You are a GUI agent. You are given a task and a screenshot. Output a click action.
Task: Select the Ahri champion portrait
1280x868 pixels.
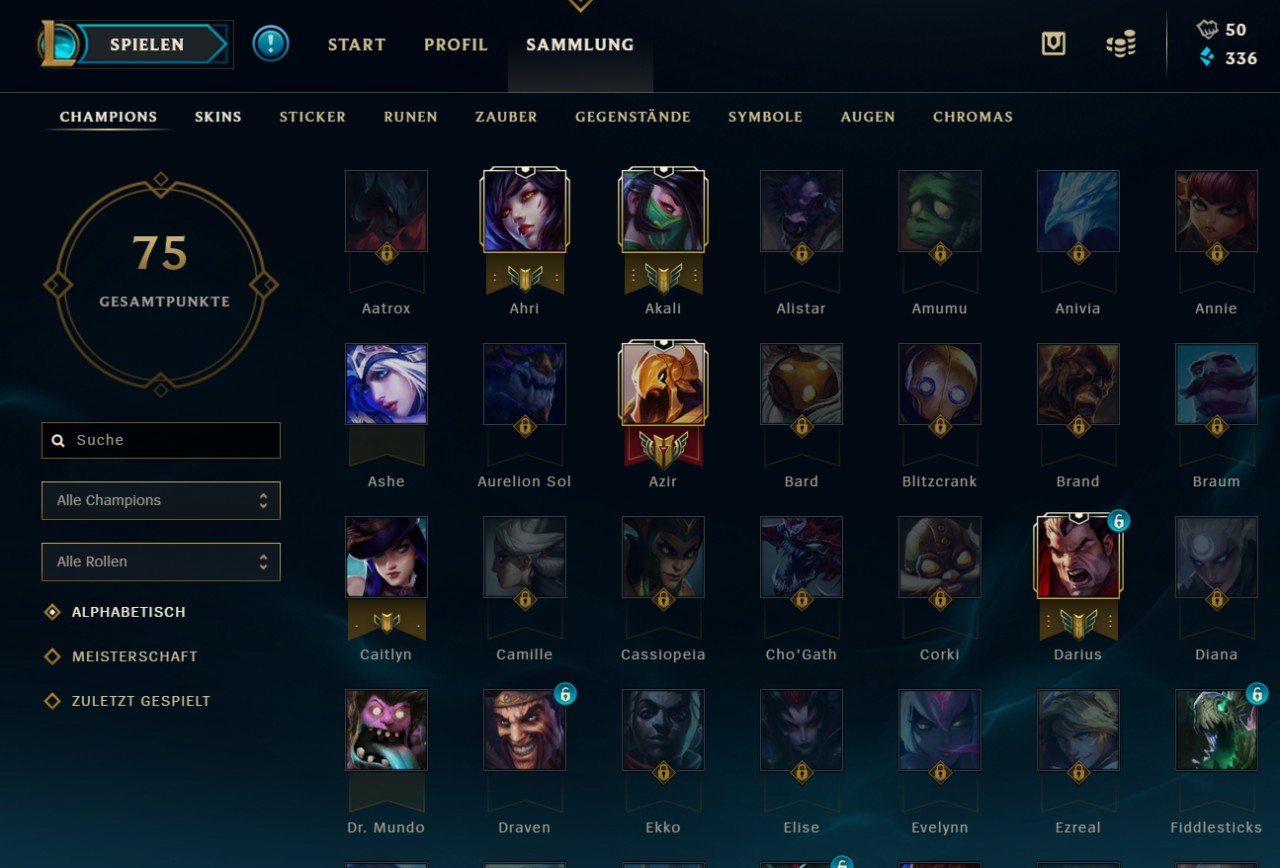[524, 210]
